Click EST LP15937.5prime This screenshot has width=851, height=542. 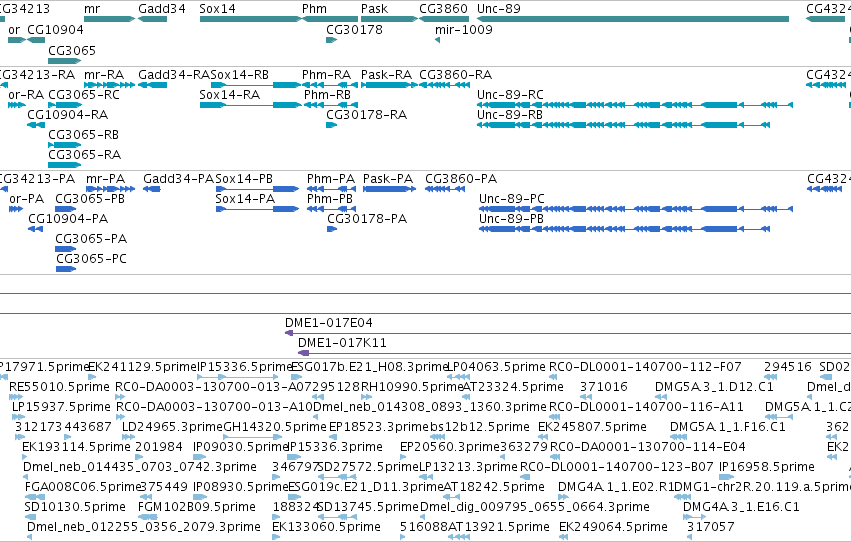pyautogui.click(x=18, y=417)
